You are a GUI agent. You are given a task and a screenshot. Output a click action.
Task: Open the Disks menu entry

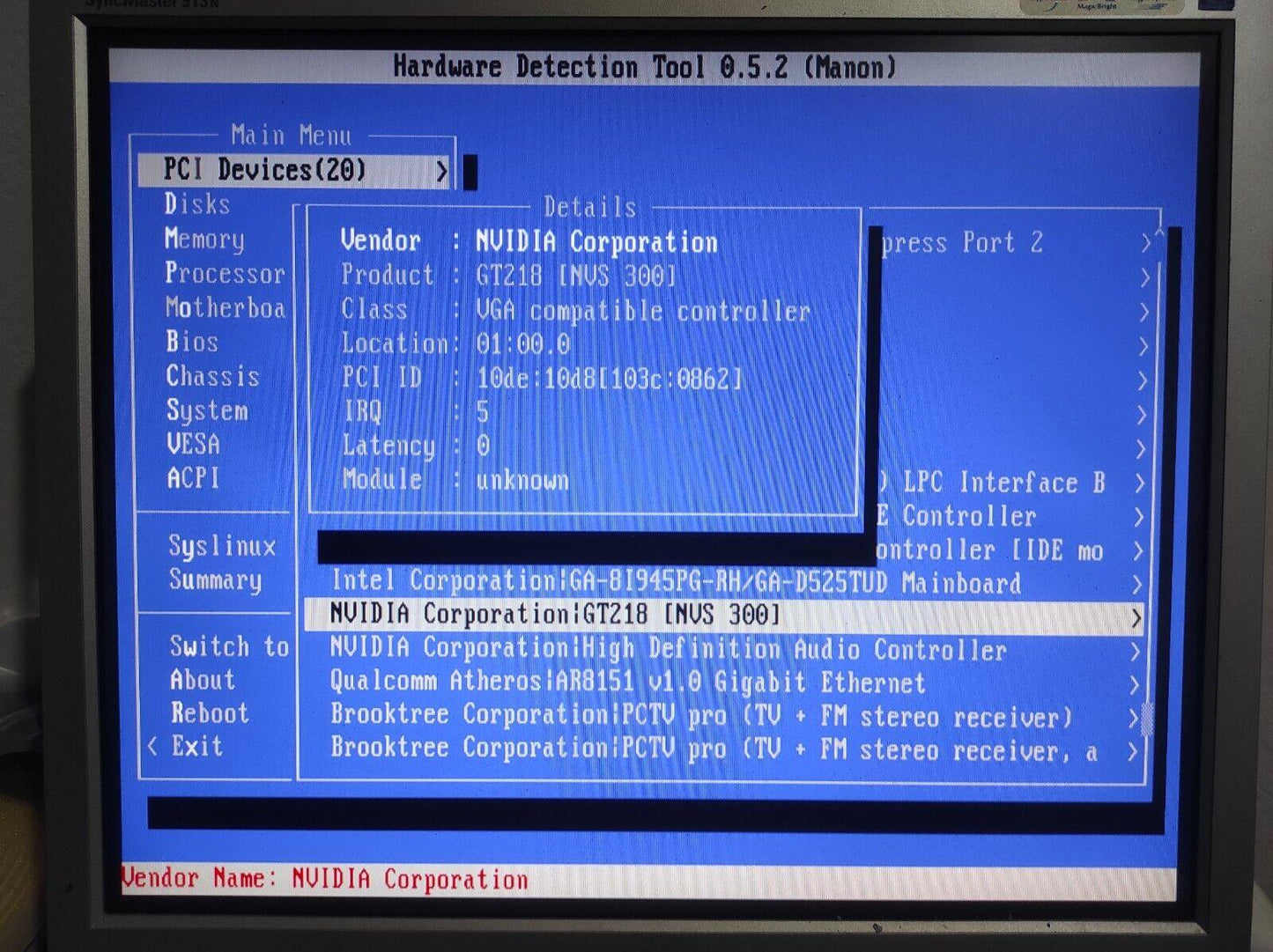(x=197, y=204)
